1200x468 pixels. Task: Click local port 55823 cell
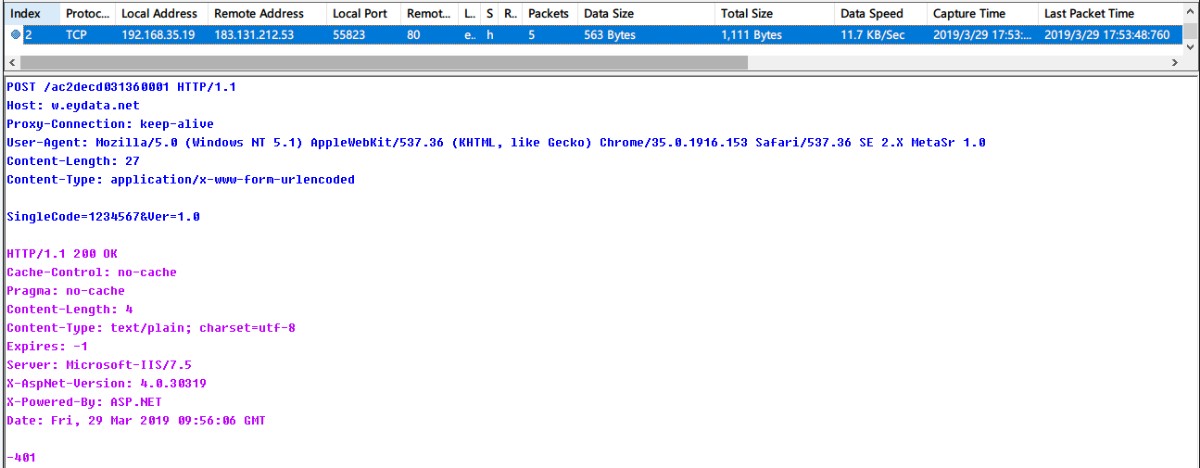pyautogui.click(x=349, y=34)
